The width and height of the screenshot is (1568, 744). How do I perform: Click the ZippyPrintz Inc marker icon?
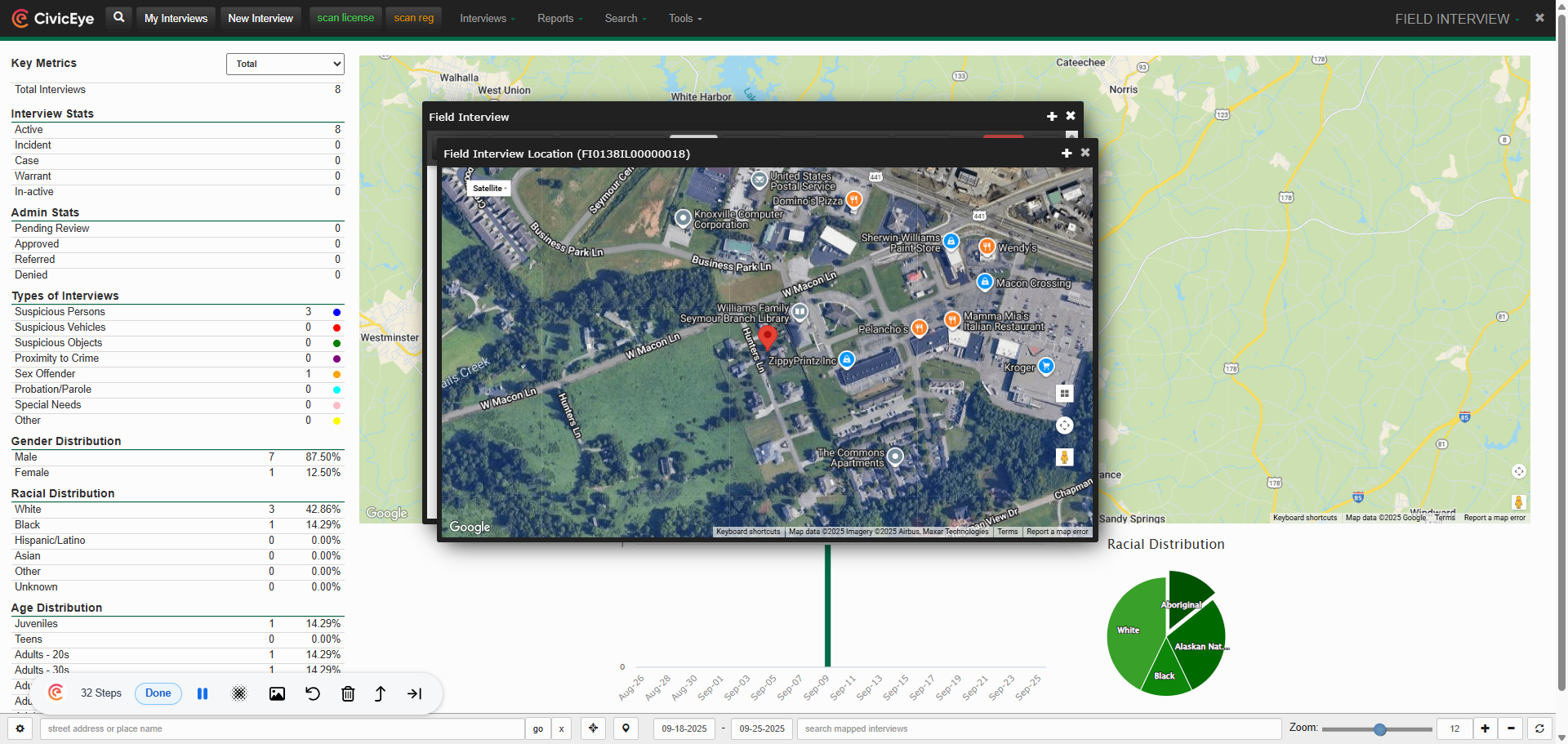click(x=847, y=359)
